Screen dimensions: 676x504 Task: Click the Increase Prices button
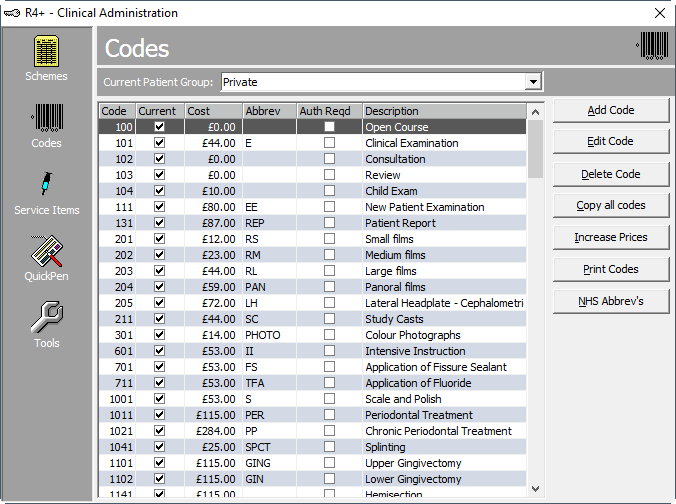pos(611,237)
